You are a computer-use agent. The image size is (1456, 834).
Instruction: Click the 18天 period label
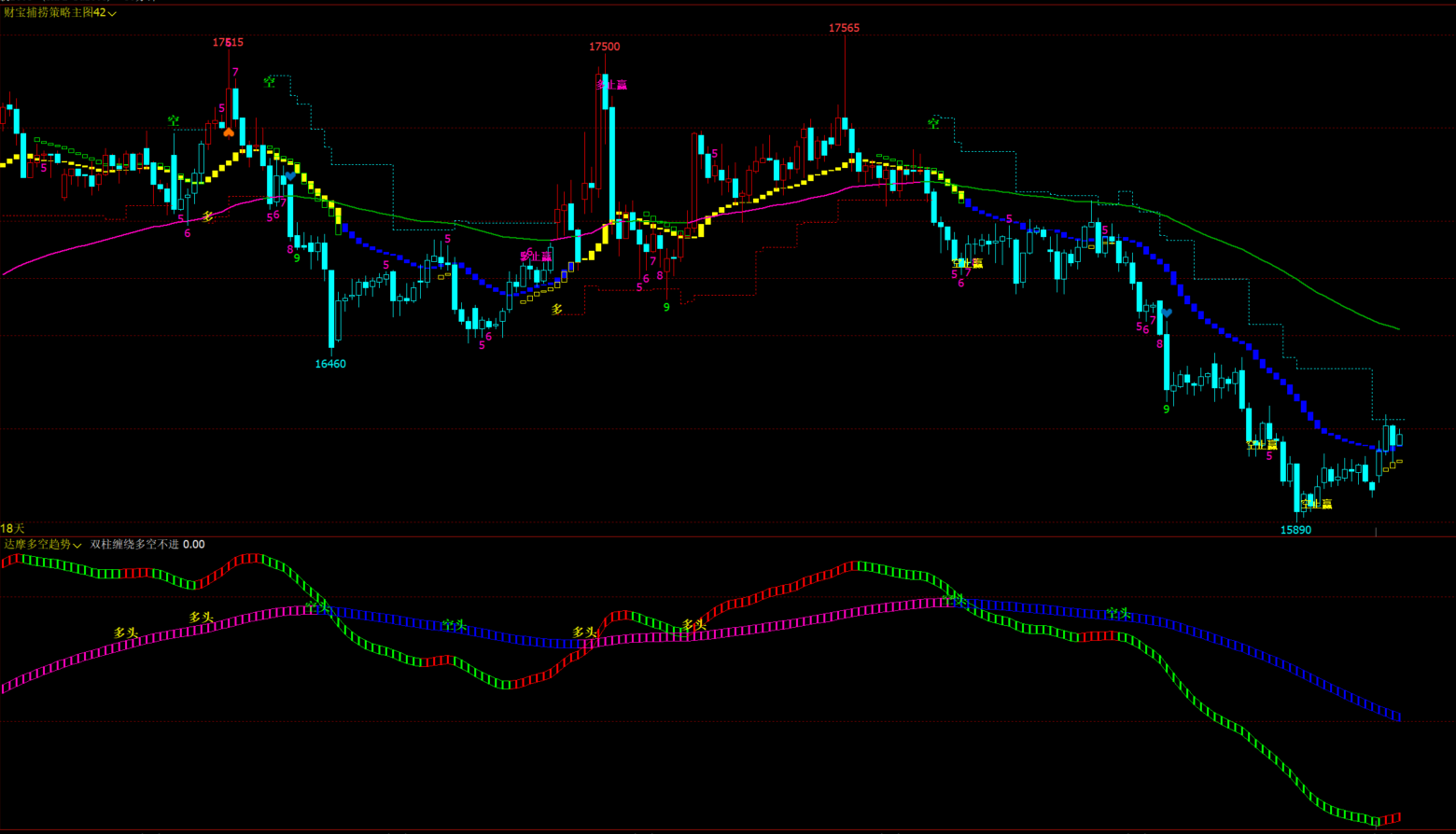(12, 529)
